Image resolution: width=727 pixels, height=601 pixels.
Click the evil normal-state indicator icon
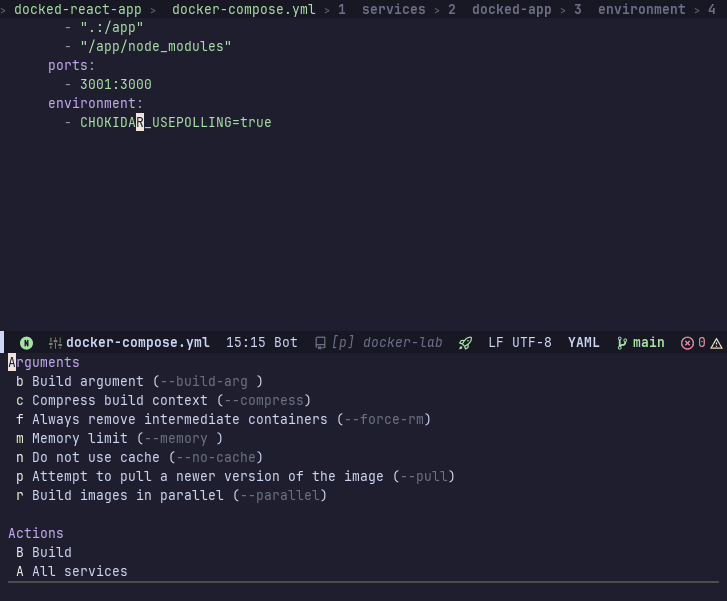[26, 343]
